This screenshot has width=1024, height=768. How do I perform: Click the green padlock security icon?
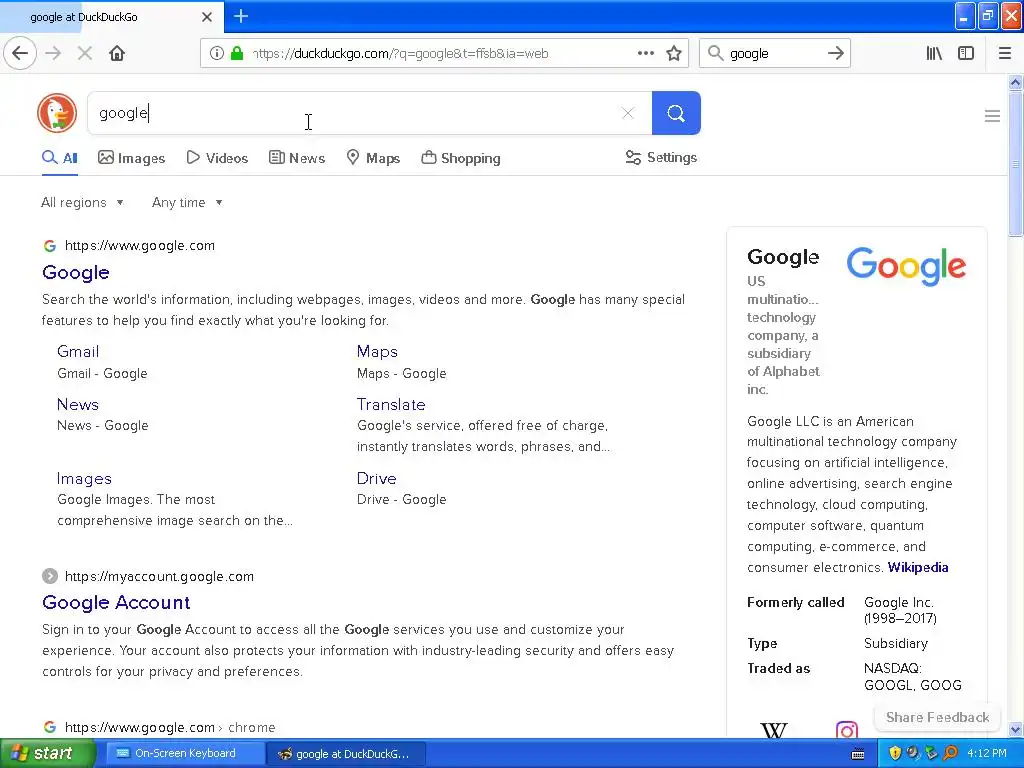coord(237,54)
